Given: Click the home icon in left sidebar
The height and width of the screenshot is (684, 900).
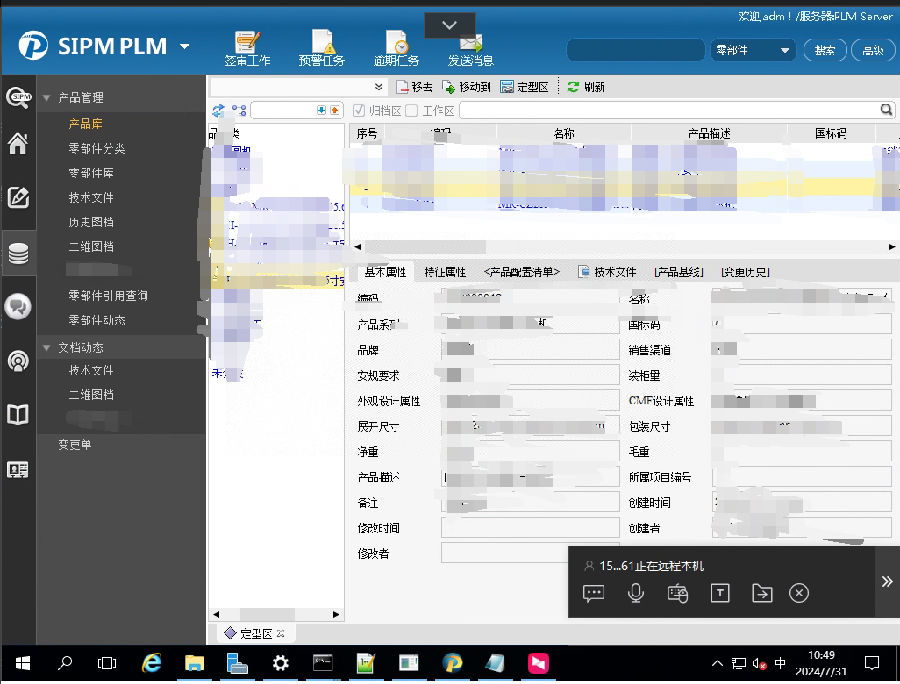Looking at the screenshot, I should click(18, 144).
